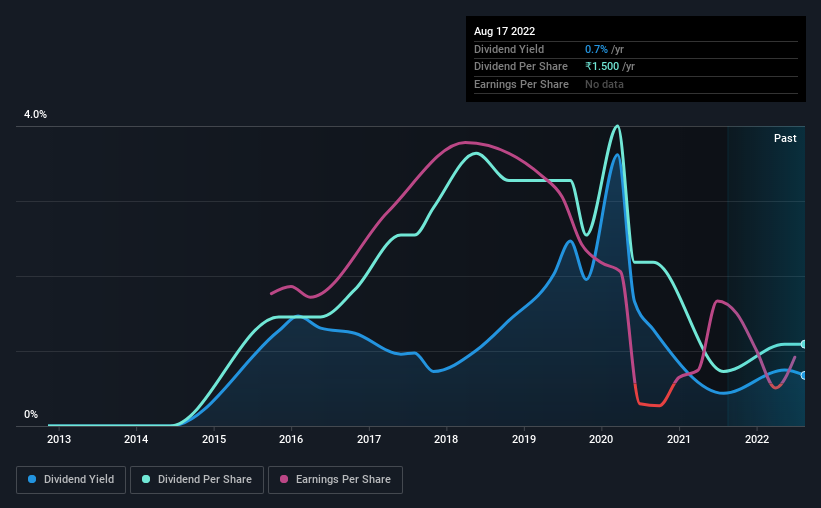The height and width of the screenshot is (508, 821).
Task: Toggle the Dividend Per Share legend button
Action: click(197, 480)
